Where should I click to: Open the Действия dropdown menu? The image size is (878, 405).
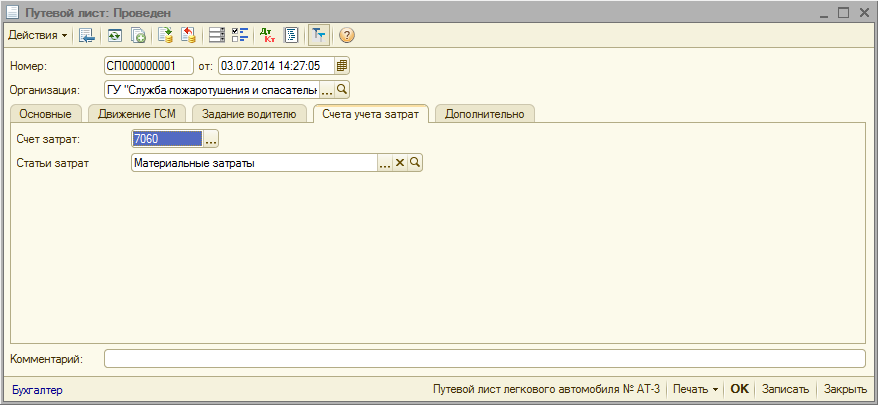[37, 35]
